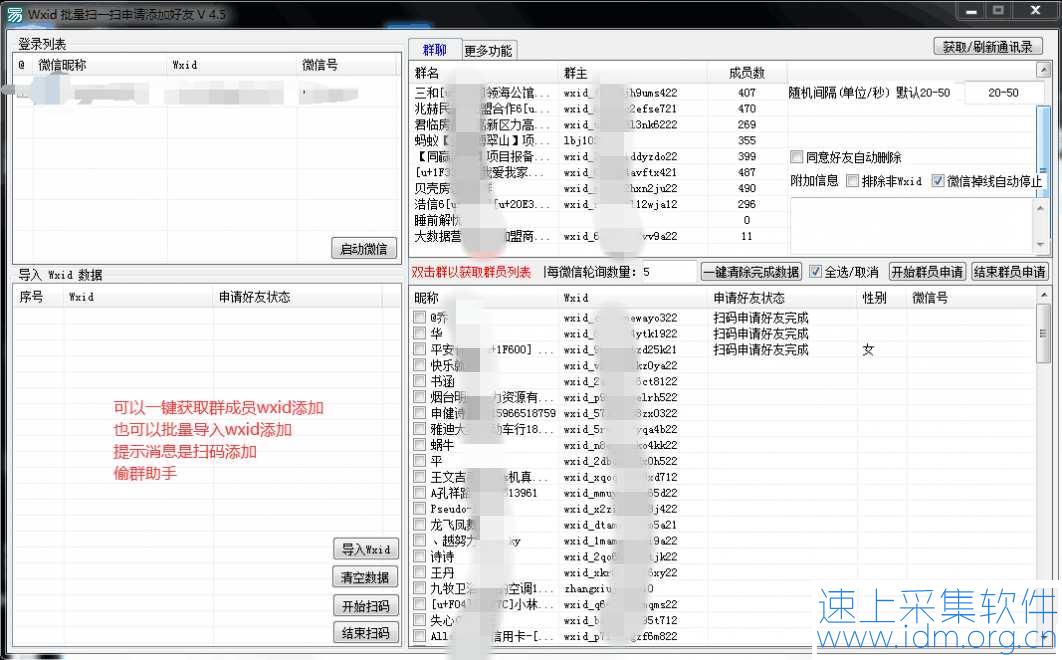This screenshot has width=1062, height=660.
Task: Click member list scrollbar up arrow
Action: (1044, 295)
